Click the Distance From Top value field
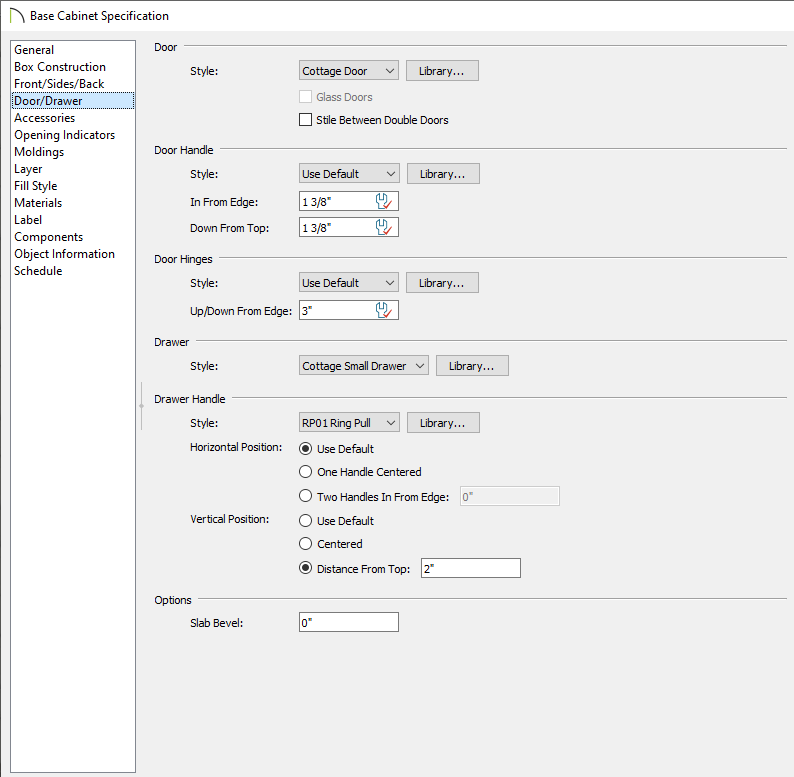The height and width of the screenshot is (777, 794). pos(470,568)
